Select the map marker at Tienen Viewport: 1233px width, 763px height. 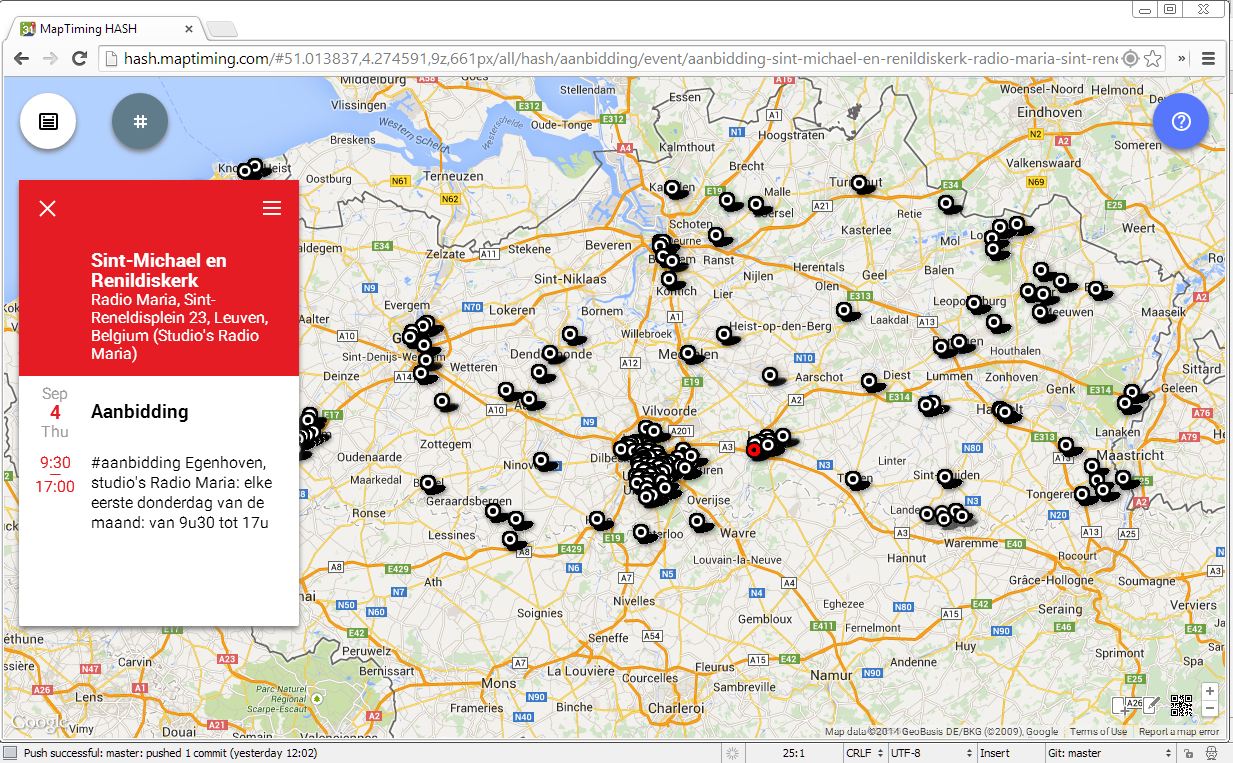coord(854,479)
